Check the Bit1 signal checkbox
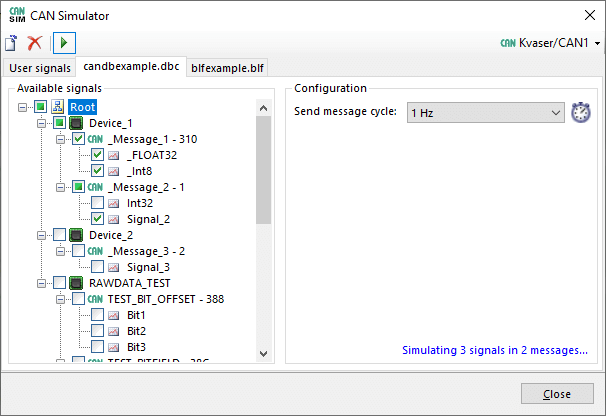Screen dimensions: 606x416 98,314
